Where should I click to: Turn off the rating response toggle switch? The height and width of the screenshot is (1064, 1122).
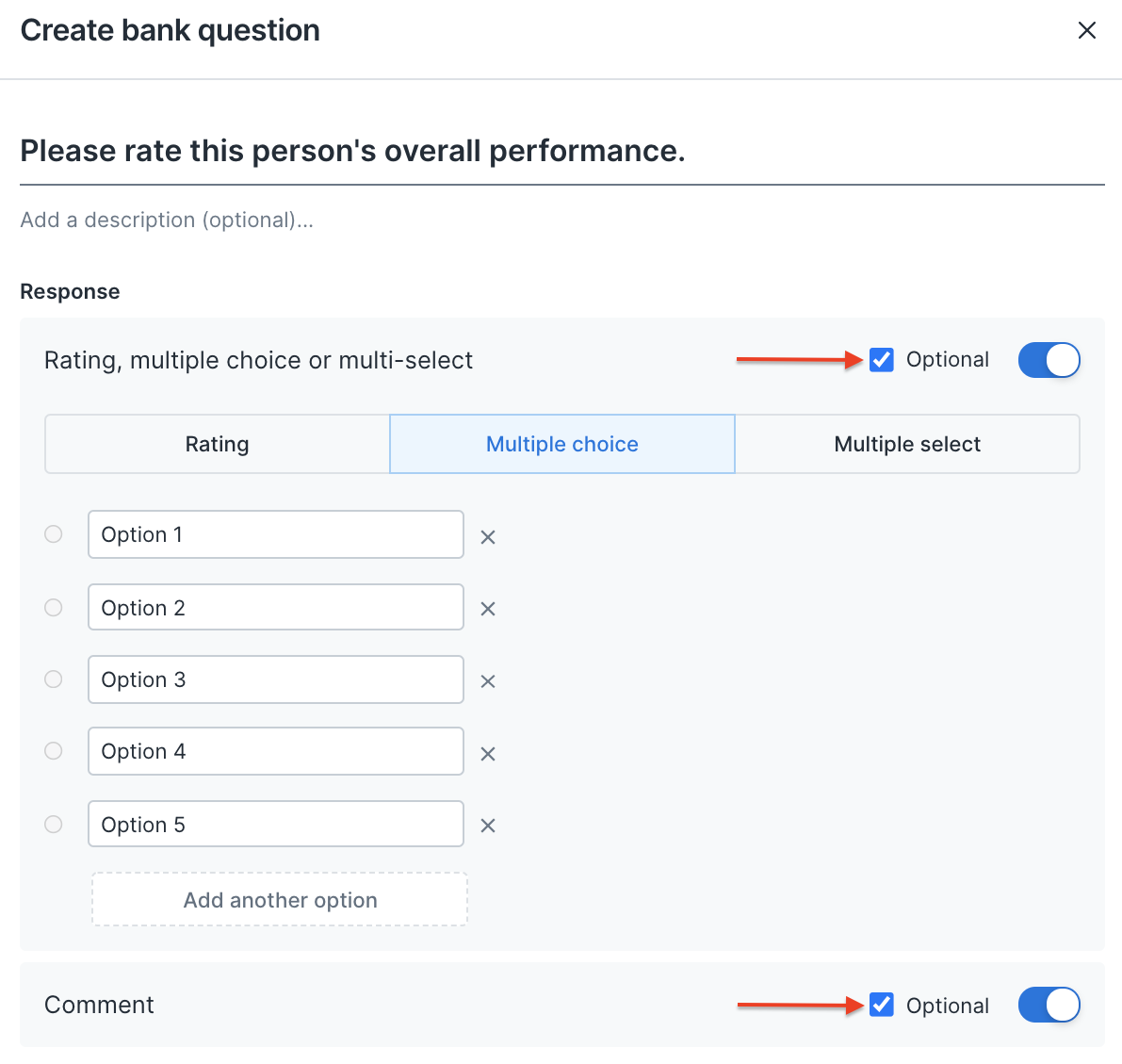point(1049,360)
